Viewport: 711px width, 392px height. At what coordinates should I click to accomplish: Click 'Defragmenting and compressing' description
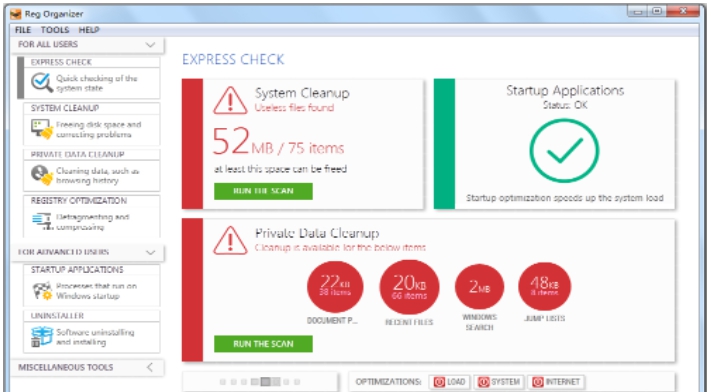tap(93, 222)
